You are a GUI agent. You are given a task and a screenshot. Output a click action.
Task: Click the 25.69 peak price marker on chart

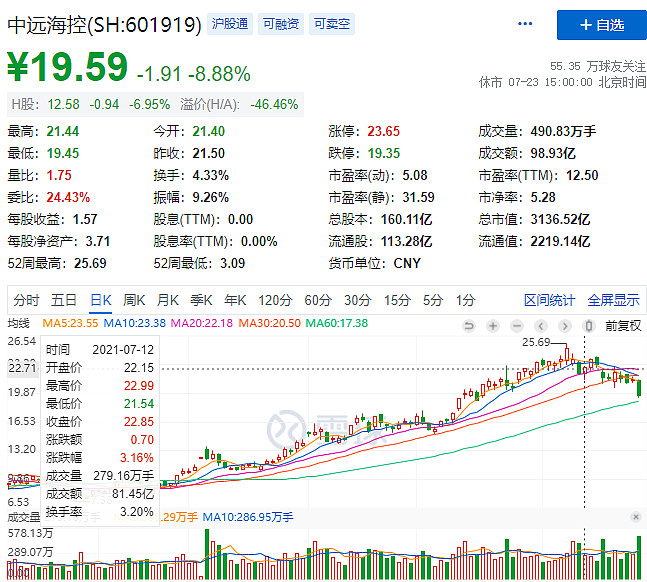(x=536, y=342)
